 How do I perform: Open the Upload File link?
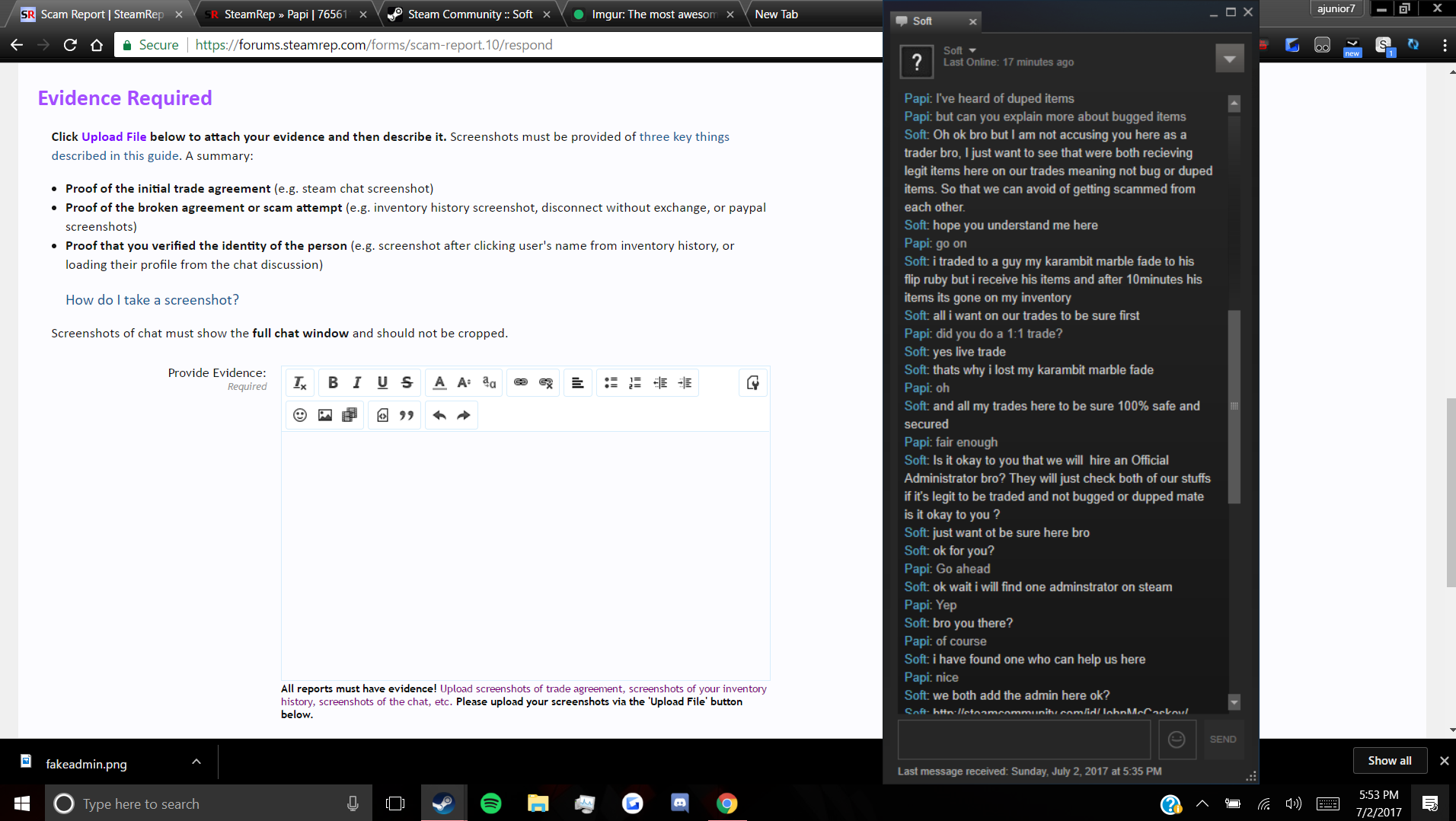[x=114, y=136]
